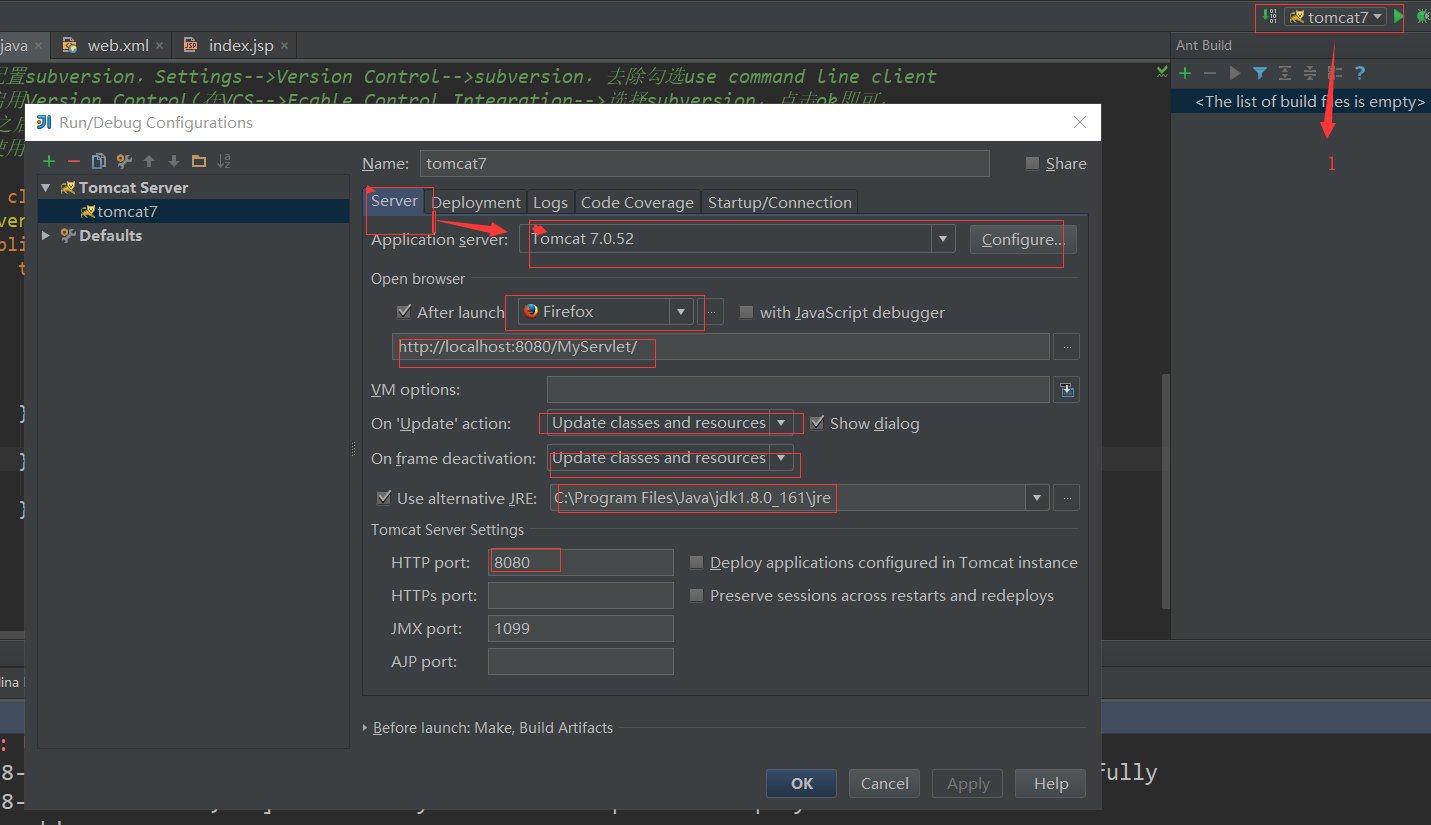Toggle the Show dialog checkbox

pyautogui.click(x=817, y=423)
